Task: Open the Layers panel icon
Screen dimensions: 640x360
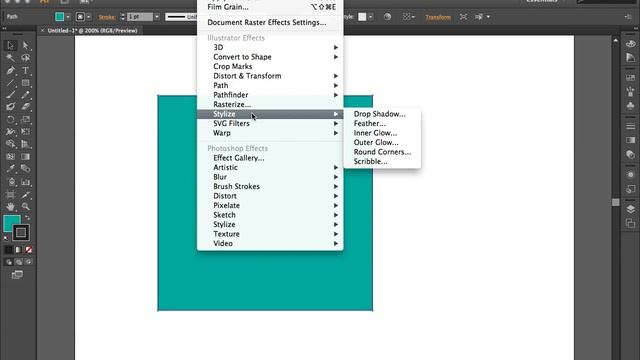Action: pos(631,209)
